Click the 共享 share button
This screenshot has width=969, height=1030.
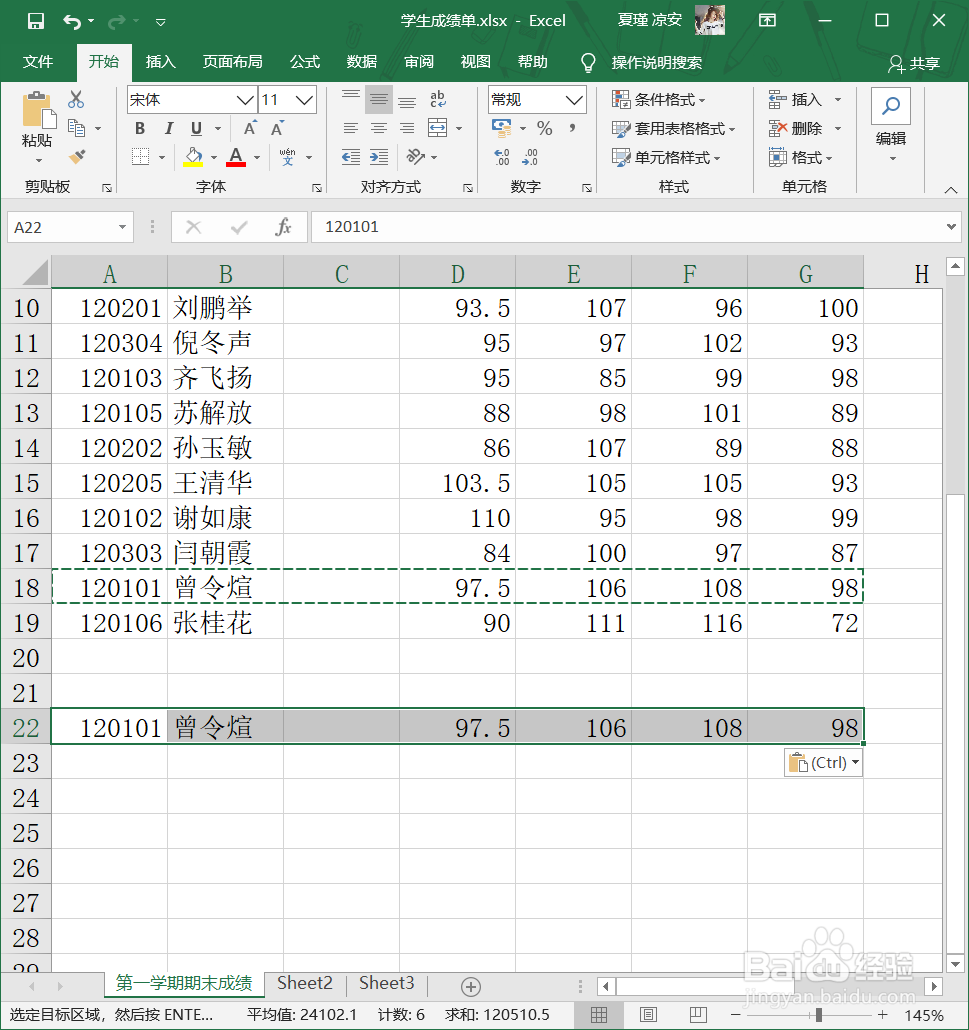tap(913, 62)
